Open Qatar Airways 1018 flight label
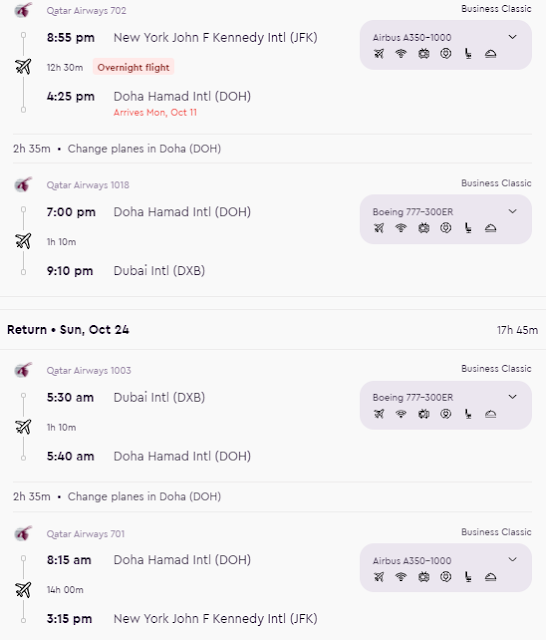The height and width of the screenshot is (640, 546). pos(88,185)
